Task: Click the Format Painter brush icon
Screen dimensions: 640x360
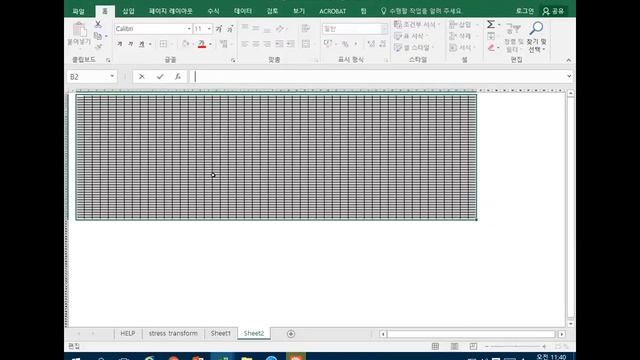Action: (x=98, y=47)
